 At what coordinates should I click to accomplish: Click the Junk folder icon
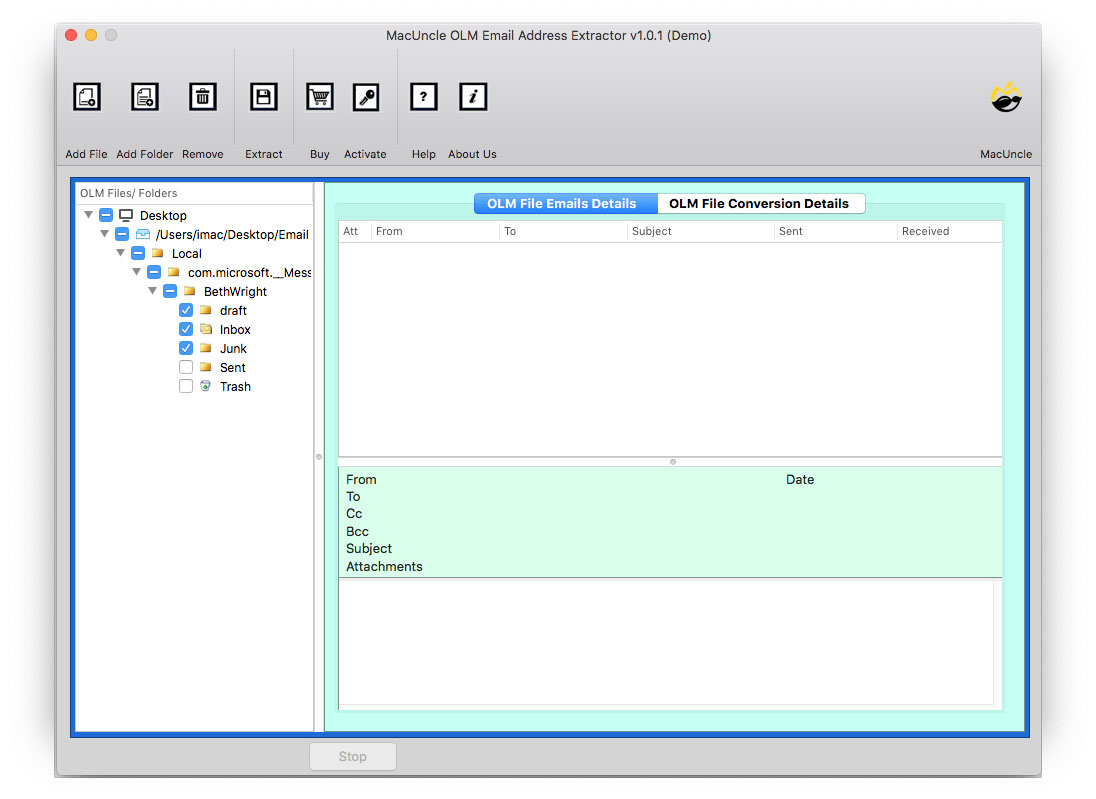click(x=206, y=347)
